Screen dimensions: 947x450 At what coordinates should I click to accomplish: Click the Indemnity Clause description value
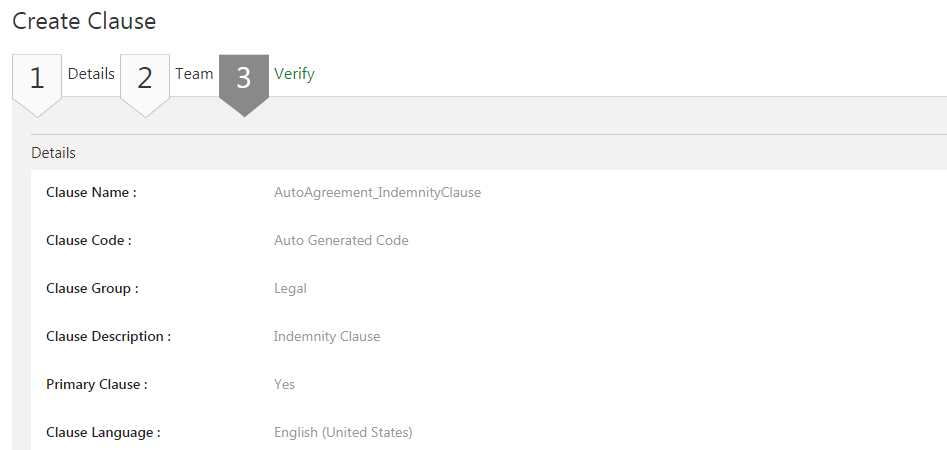(327, 336)
